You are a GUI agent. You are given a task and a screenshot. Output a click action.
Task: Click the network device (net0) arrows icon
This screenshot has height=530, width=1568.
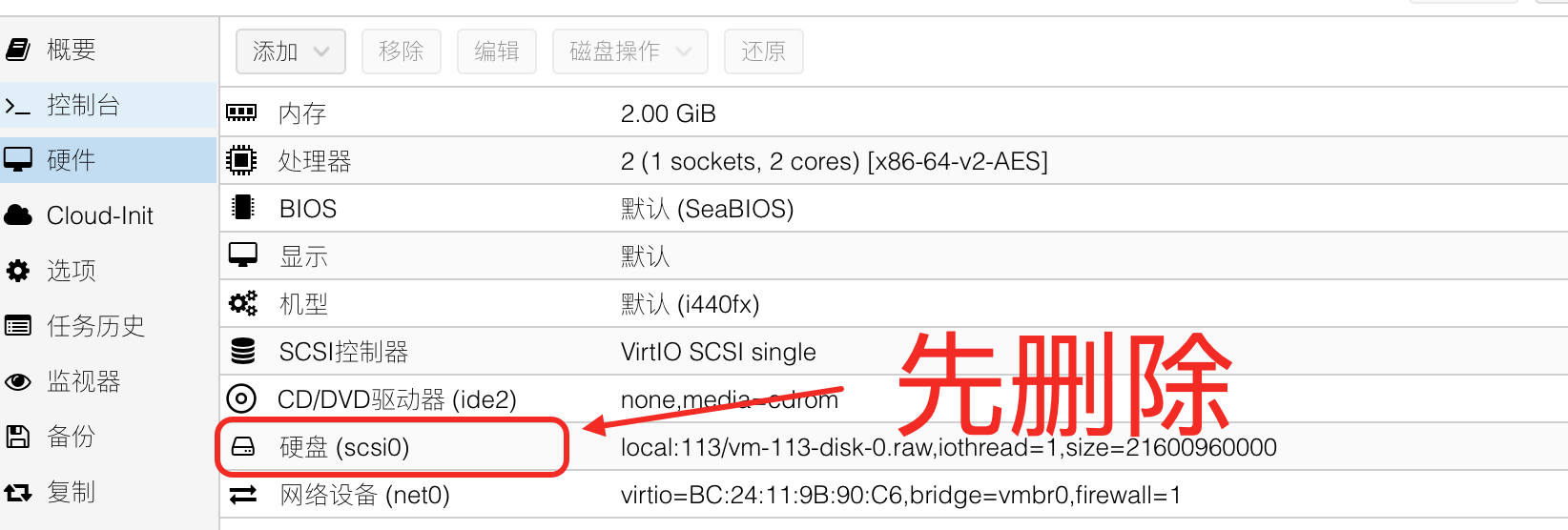coord(243,494)
